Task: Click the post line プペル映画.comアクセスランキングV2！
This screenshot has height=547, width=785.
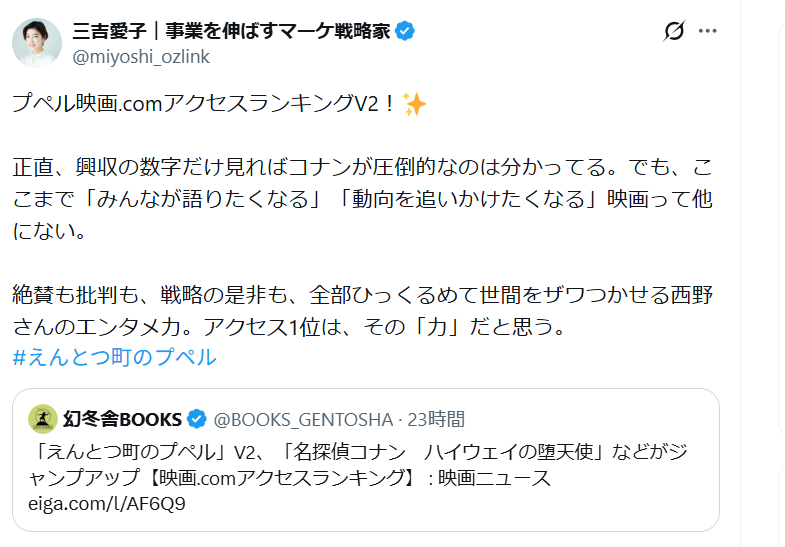Action: (205, 104)
